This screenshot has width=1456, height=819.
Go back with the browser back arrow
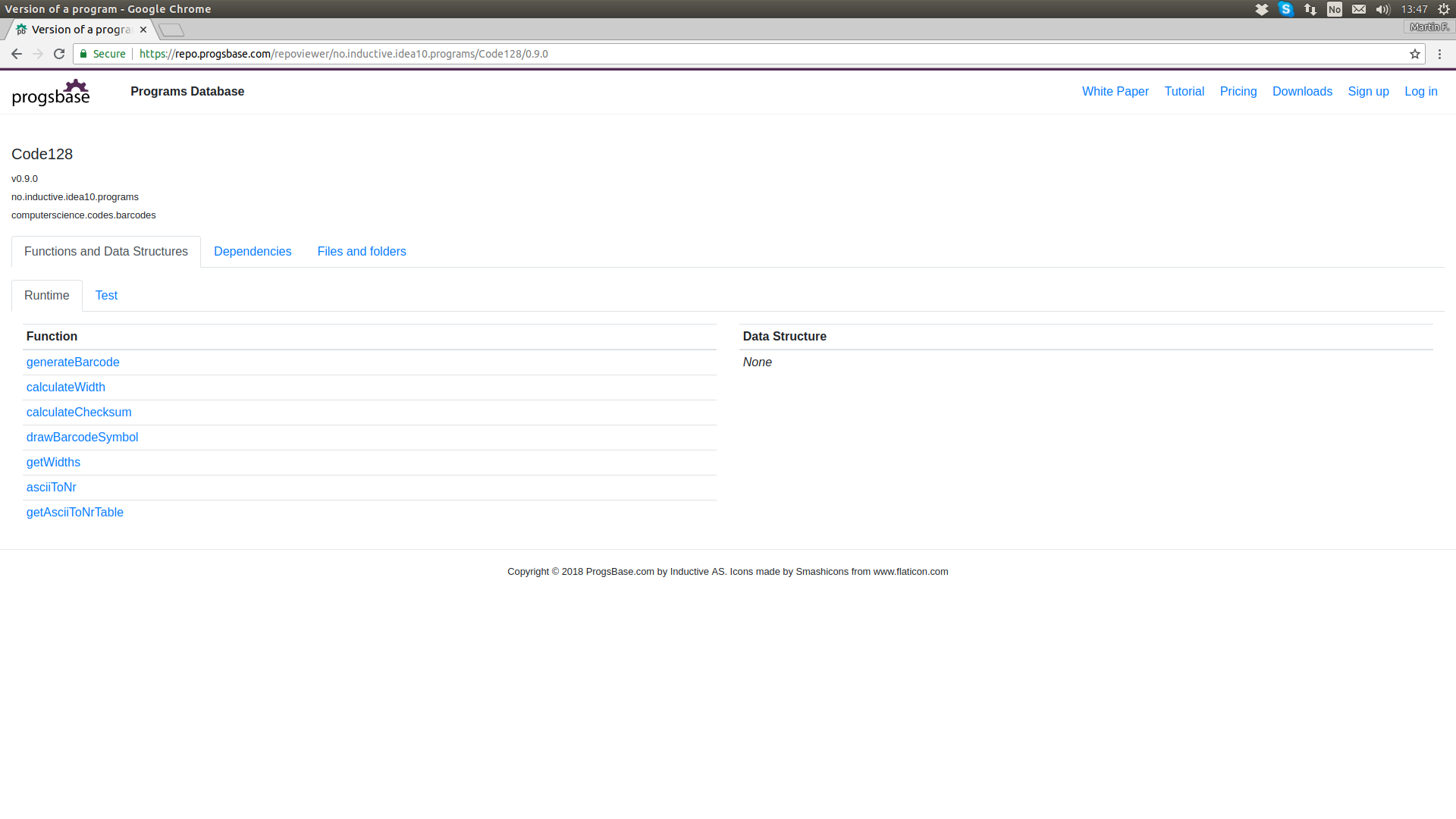pos(16,54)
